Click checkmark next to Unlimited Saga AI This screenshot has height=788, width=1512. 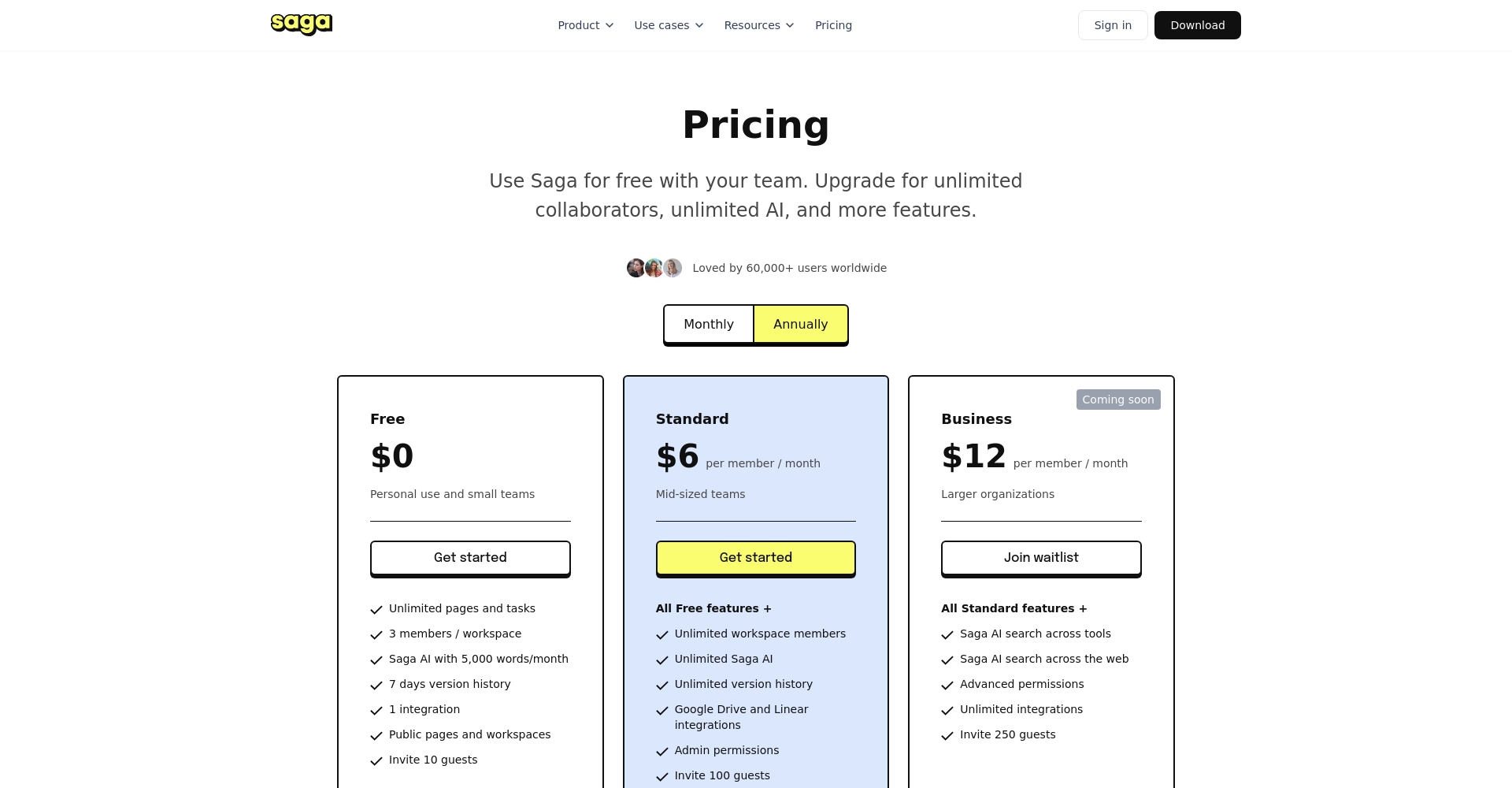point(662,660)
